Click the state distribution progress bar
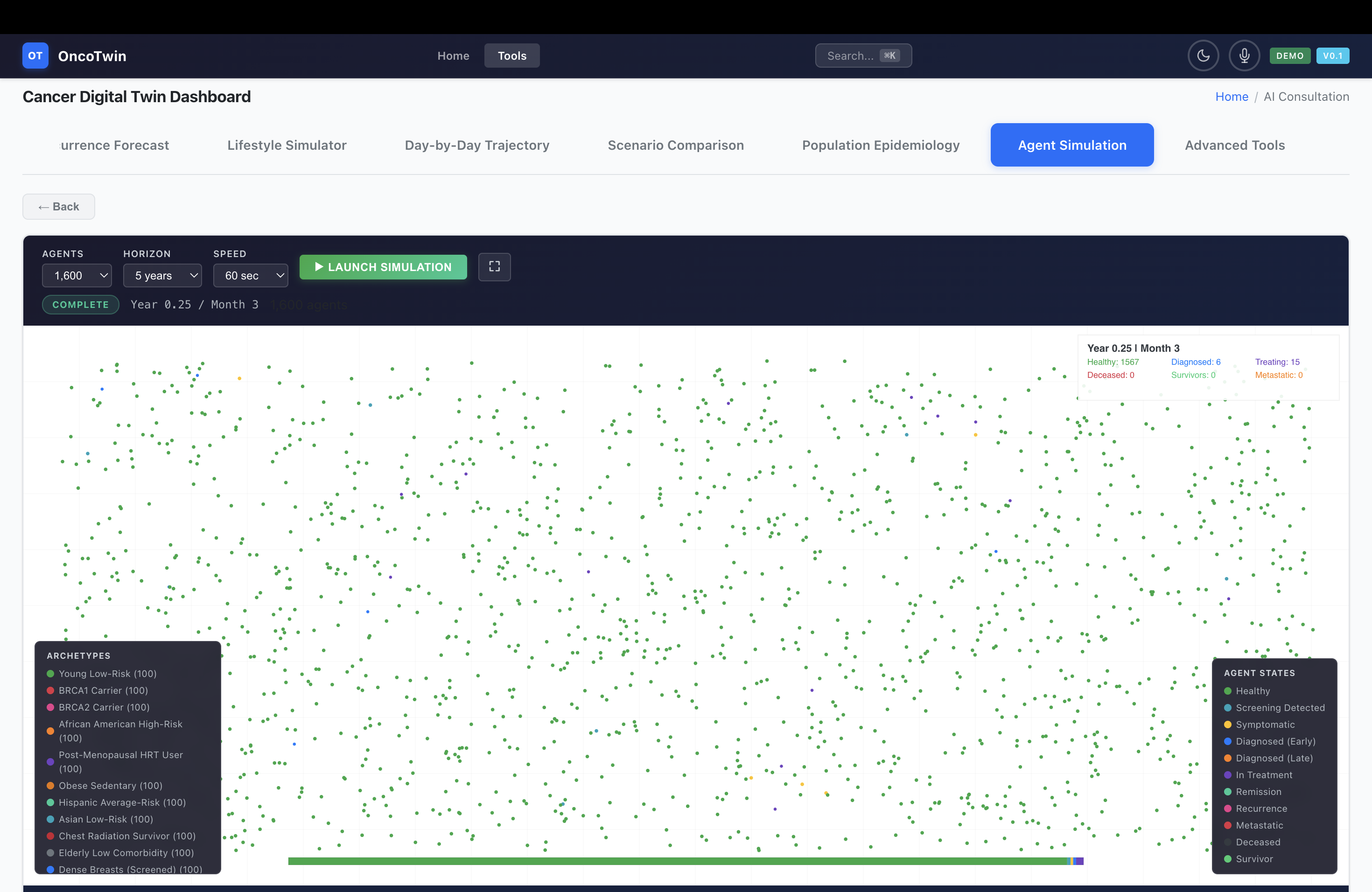This screenshot has width=1372, height=892. (x=685, y=861)
